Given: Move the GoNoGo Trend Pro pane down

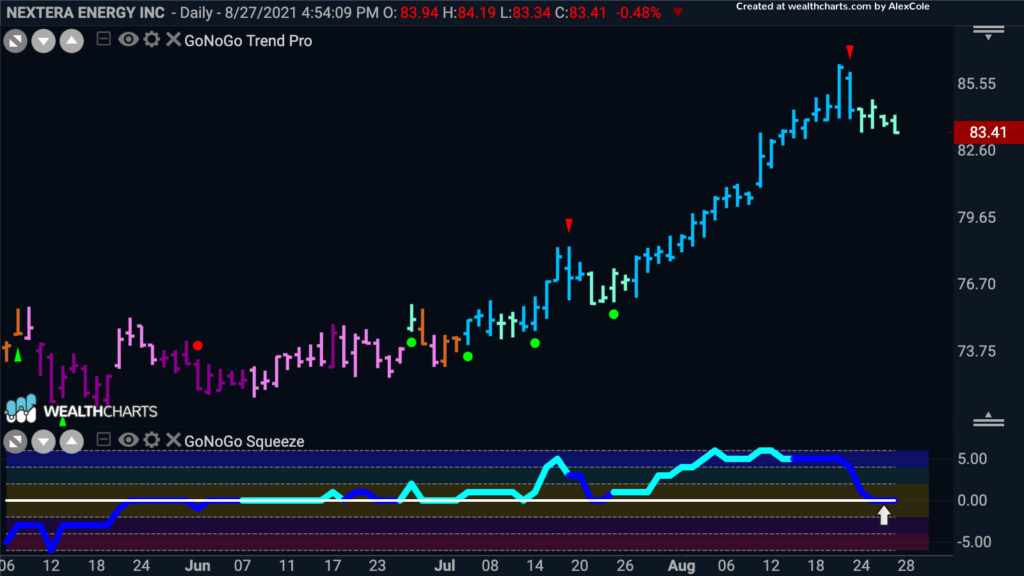Looking at the screenshot, I should (x=43, y=41).
